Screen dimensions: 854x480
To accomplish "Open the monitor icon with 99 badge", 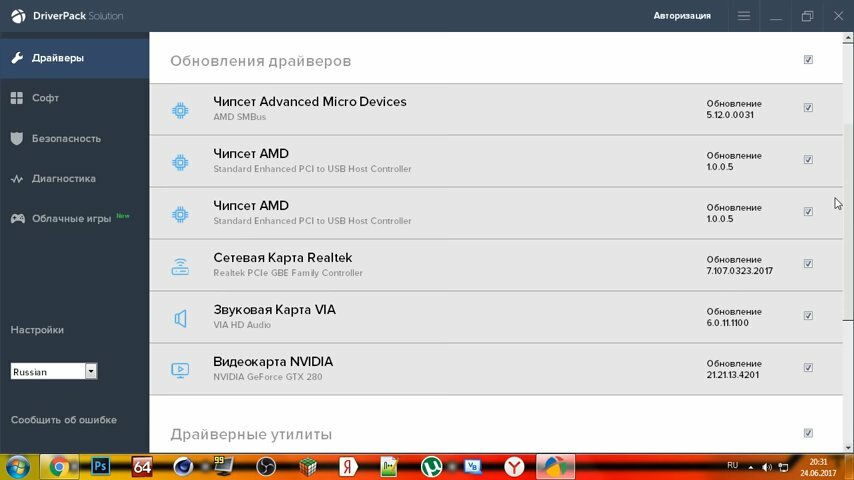I will [224, 466].
